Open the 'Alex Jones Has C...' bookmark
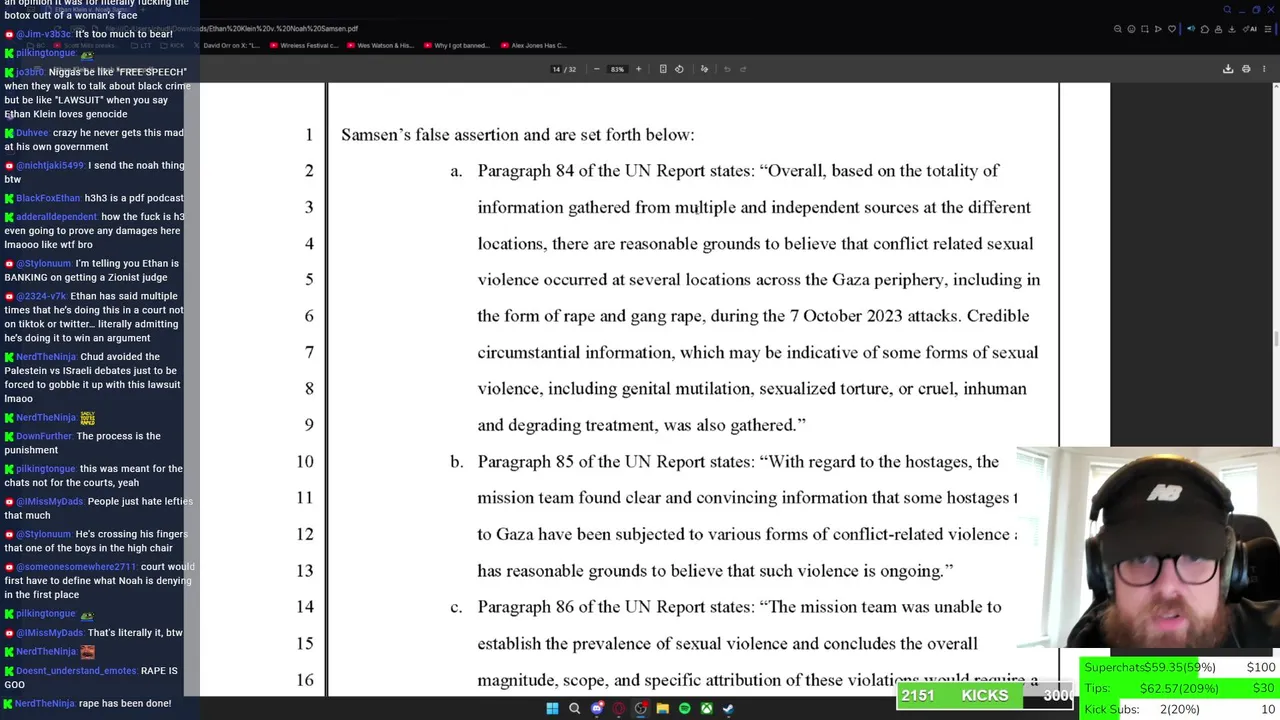 click(535, 45)
